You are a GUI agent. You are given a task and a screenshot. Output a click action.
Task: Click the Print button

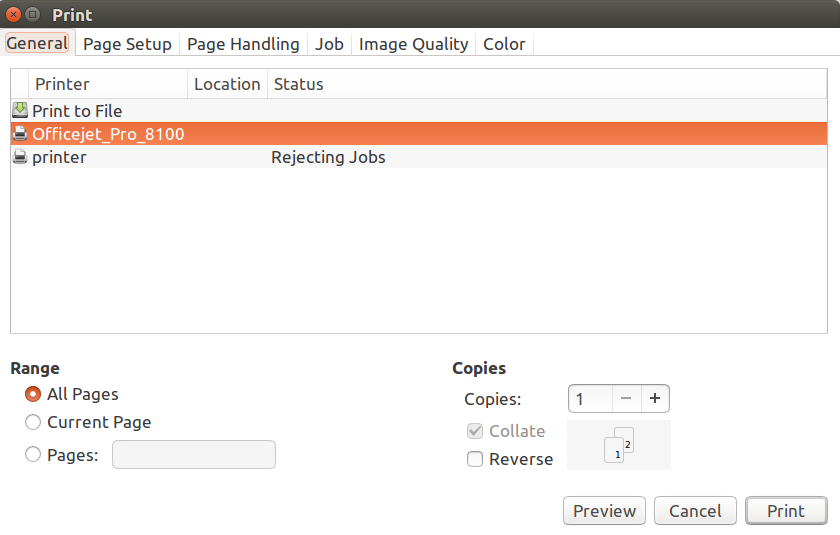tap(786, 511)
